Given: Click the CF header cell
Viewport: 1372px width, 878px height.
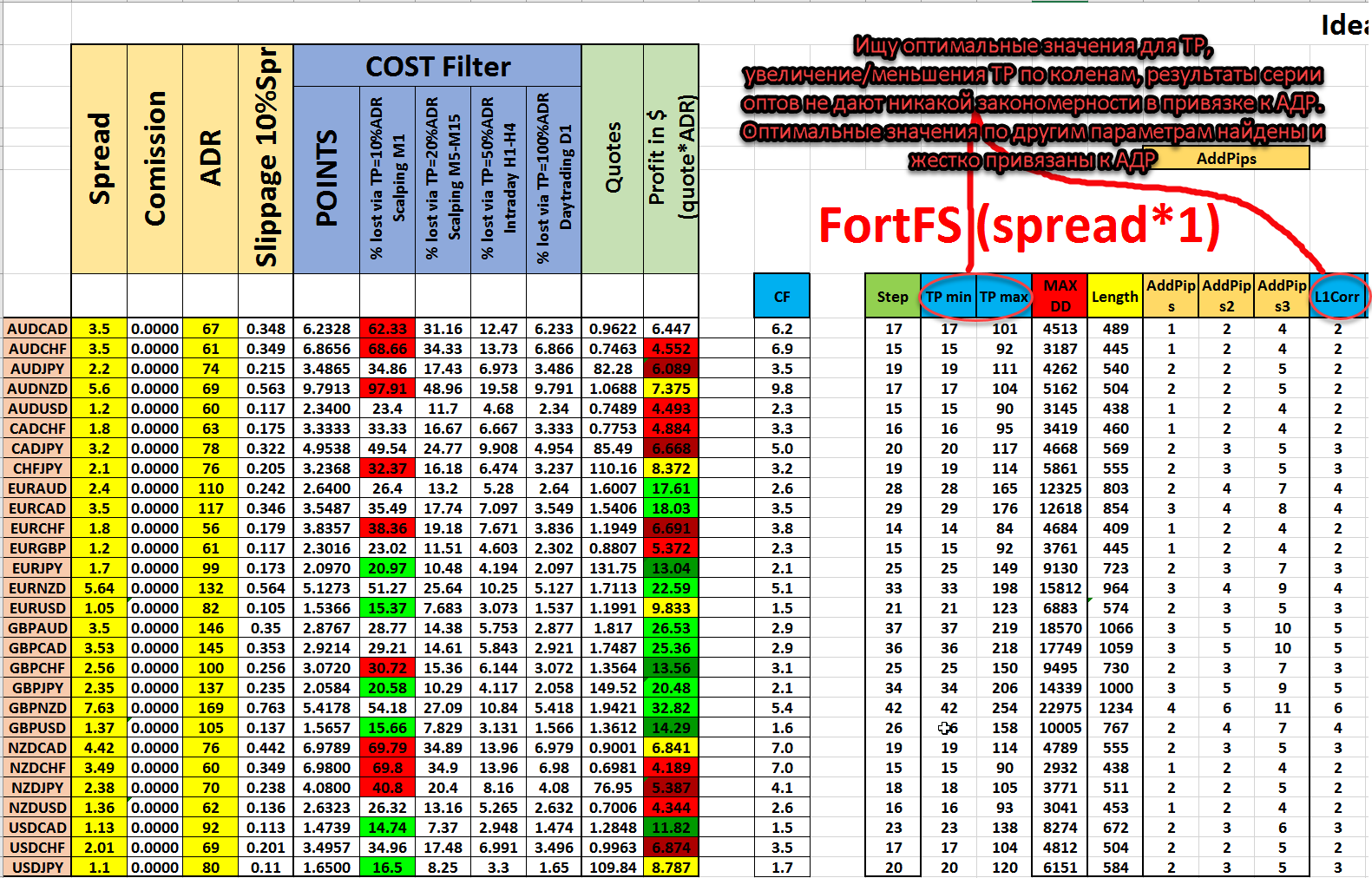Looking at the screenshot, I should click(782, 297).
